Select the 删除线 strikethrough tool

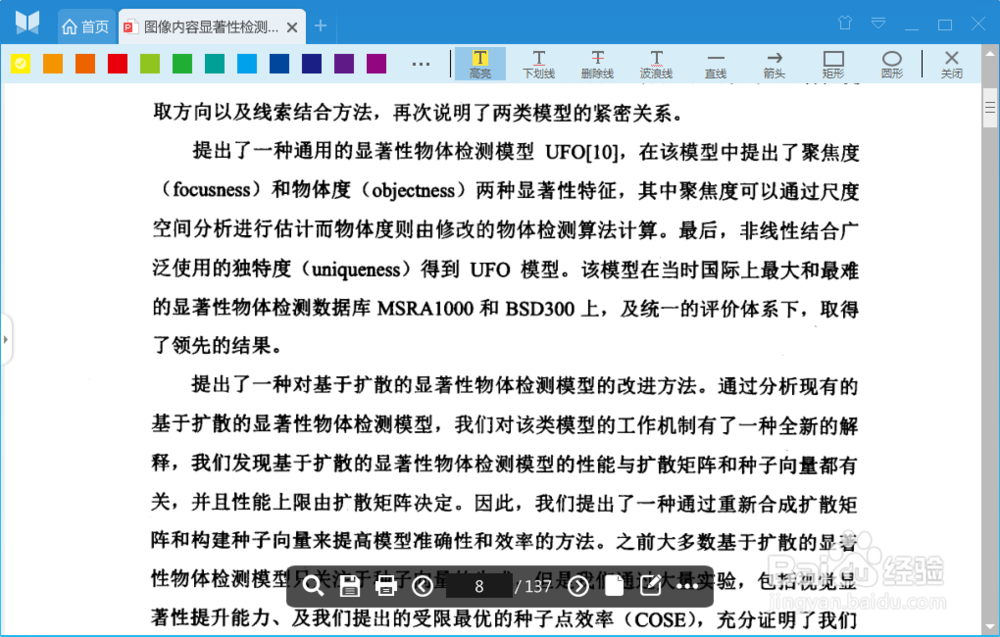pyautogui.click(x=598, y=64)
